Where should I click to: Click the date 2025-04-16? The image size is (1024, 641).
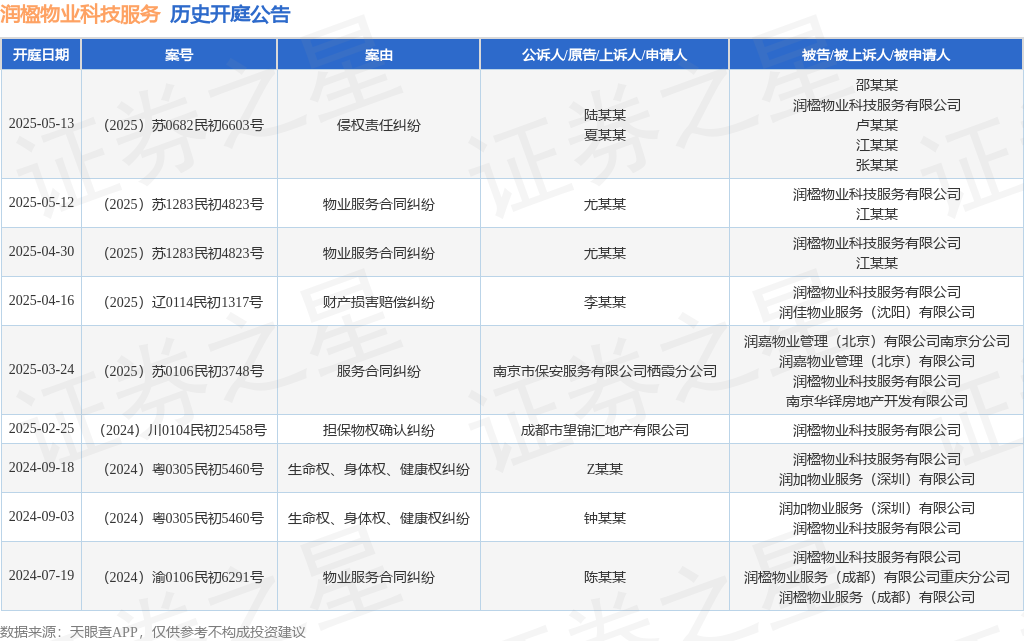[41, 300]
